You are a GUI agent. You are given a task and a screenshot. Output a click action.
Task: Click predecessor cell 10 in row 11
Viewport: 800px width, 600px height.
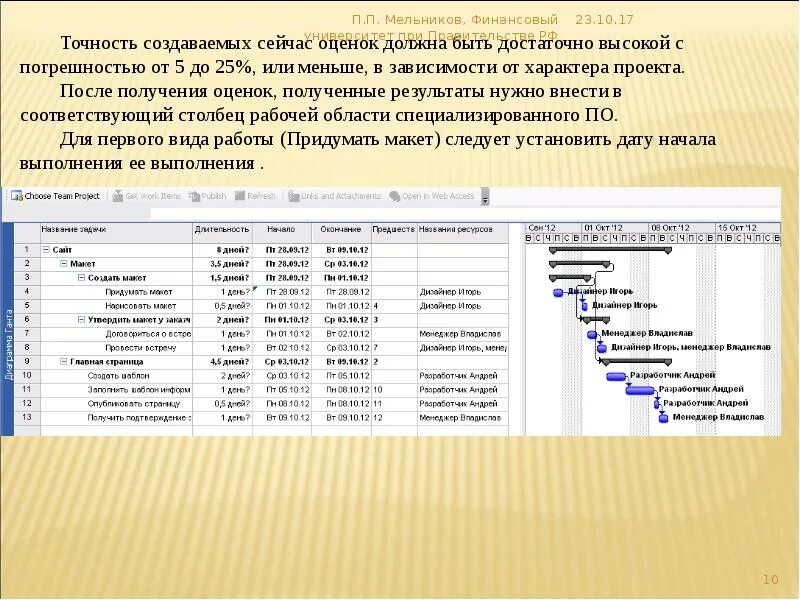click(394, 390)
